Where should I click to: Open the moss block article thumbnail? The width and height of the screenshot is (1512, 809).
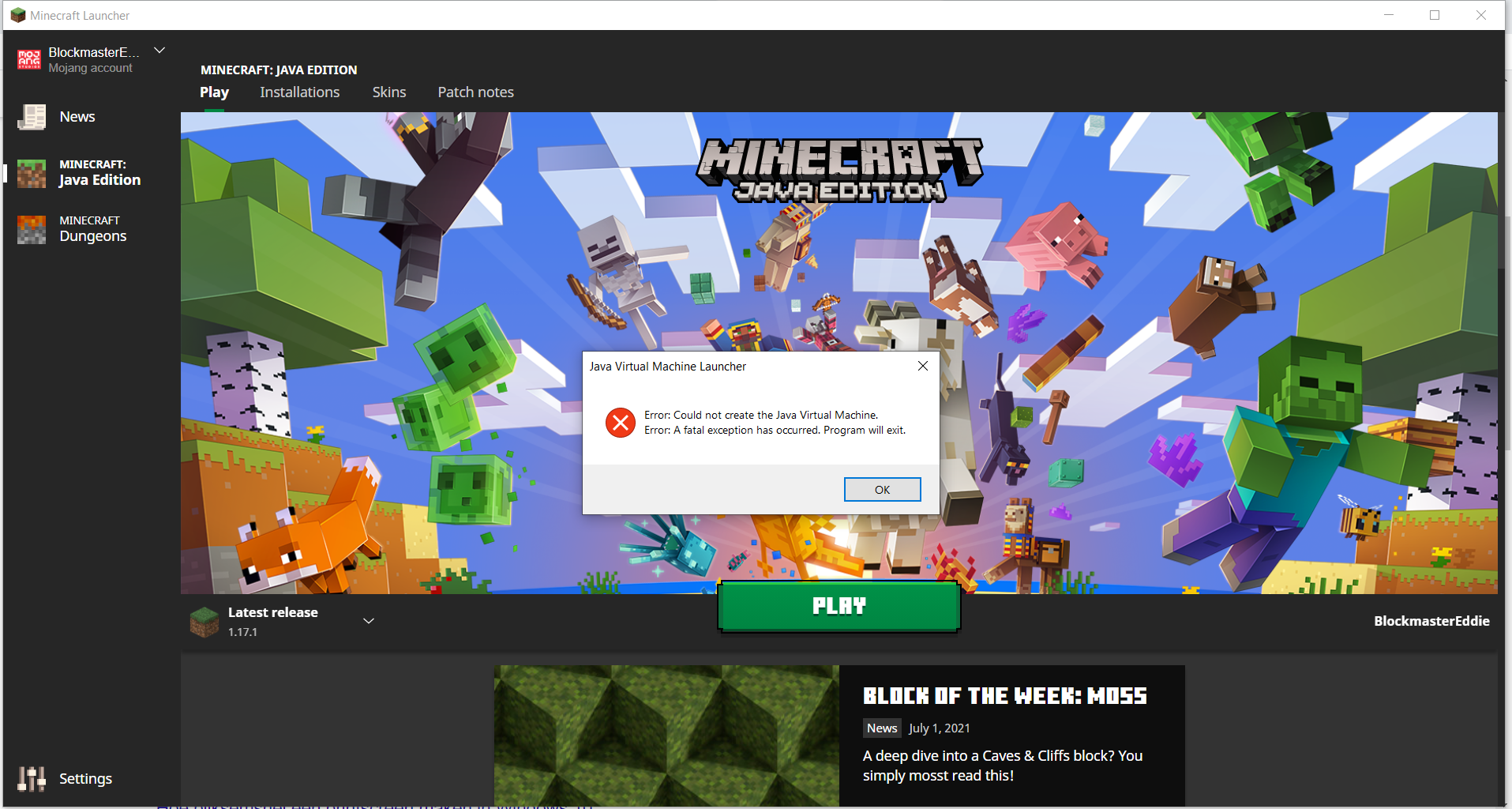pyautogui.click(x=666, y=736)
